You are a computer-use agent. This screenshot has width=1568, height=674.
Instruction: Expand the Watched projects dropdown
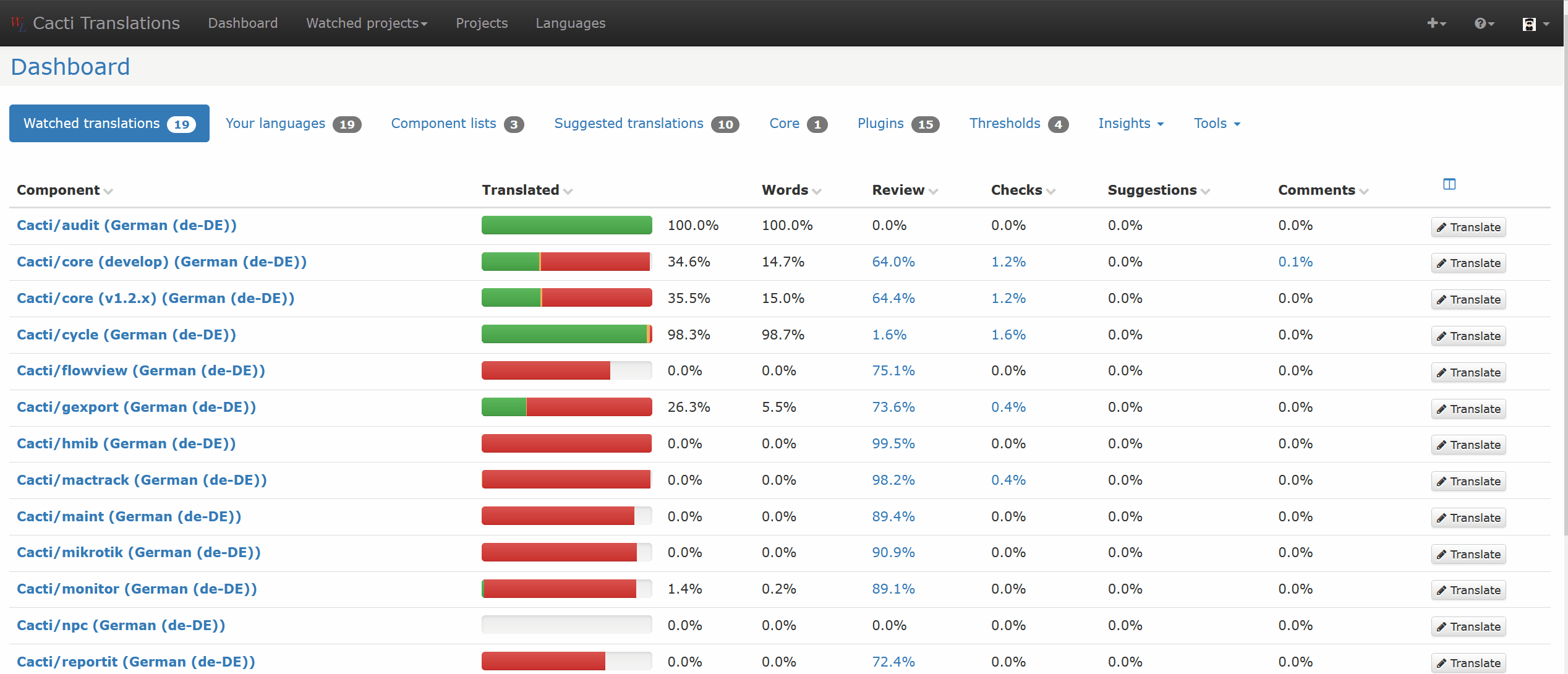tap(367, 23)
